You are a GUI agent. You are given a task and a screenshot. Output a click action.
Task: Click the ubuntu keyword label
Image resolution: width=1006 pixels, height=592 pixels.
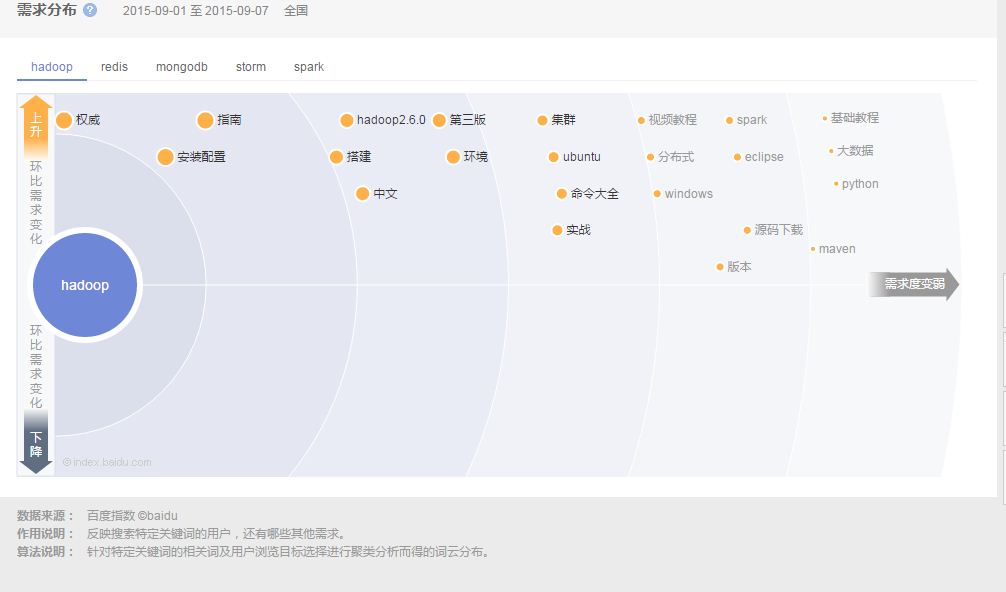tap(582, 157)
